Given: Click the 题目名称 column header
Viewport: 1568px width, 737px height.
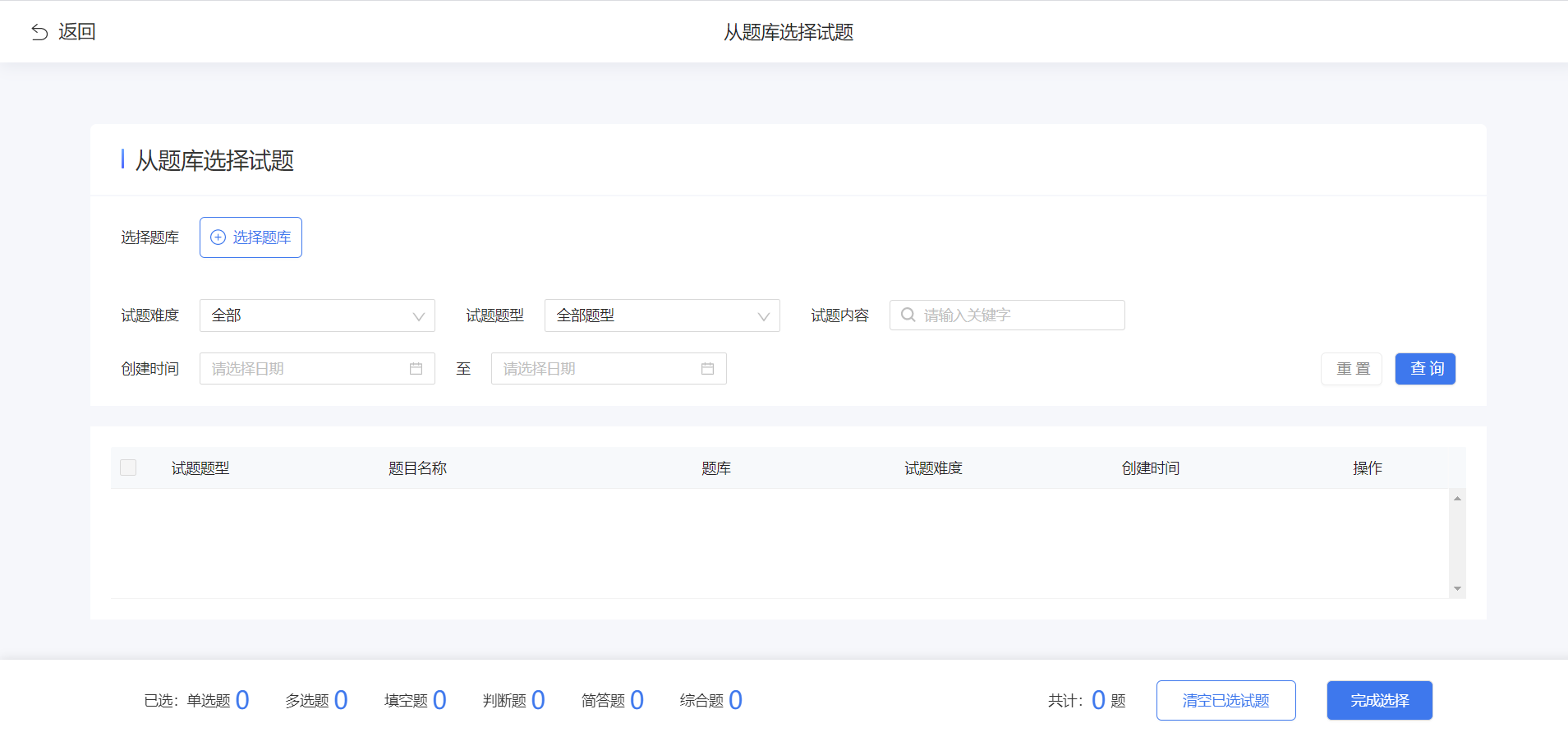Looking at the screenshot, I should [417, 468].
